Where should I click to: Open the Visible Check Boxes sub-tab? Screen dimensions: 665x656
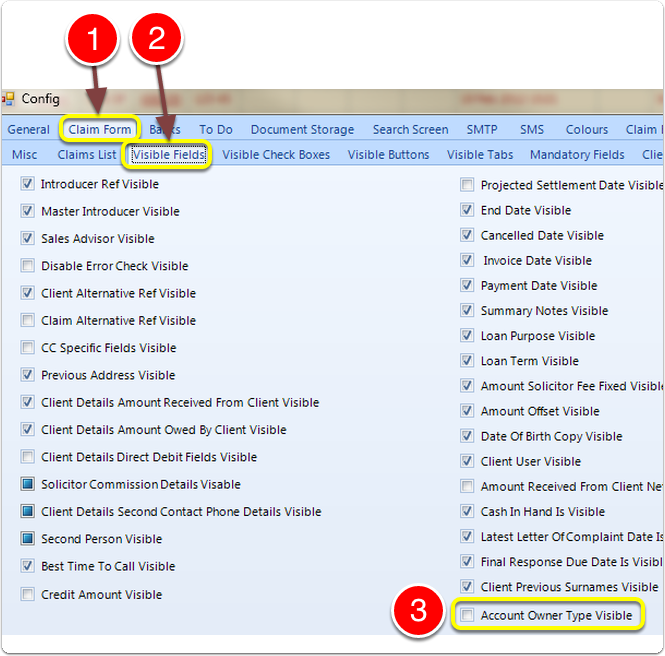point(276,155)
